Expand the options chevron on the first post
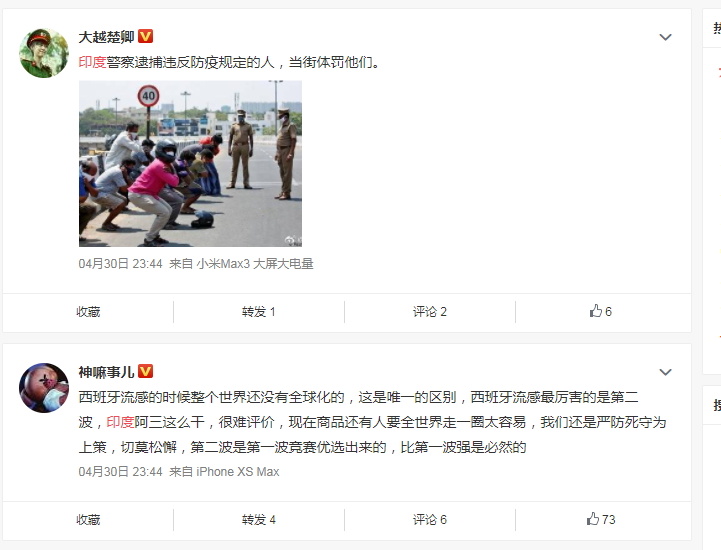 coord(665,37)
